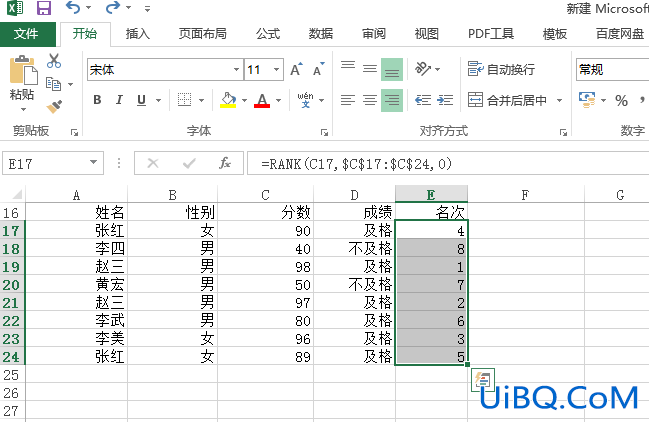
Task: Click the orientation text rotation icon
Action: tap(423, 68)
